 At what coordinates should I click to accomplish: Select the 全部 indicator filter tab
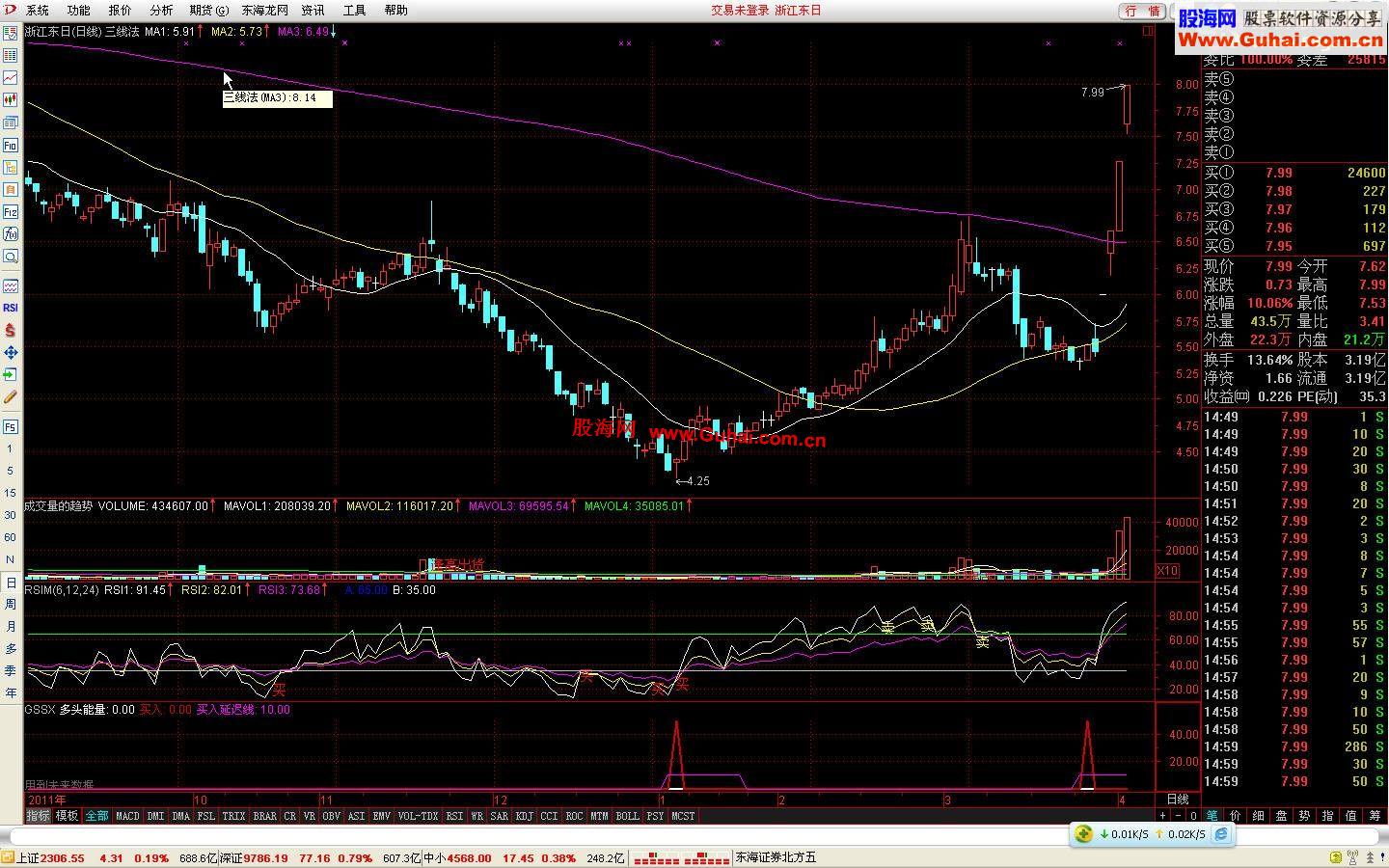96,816
